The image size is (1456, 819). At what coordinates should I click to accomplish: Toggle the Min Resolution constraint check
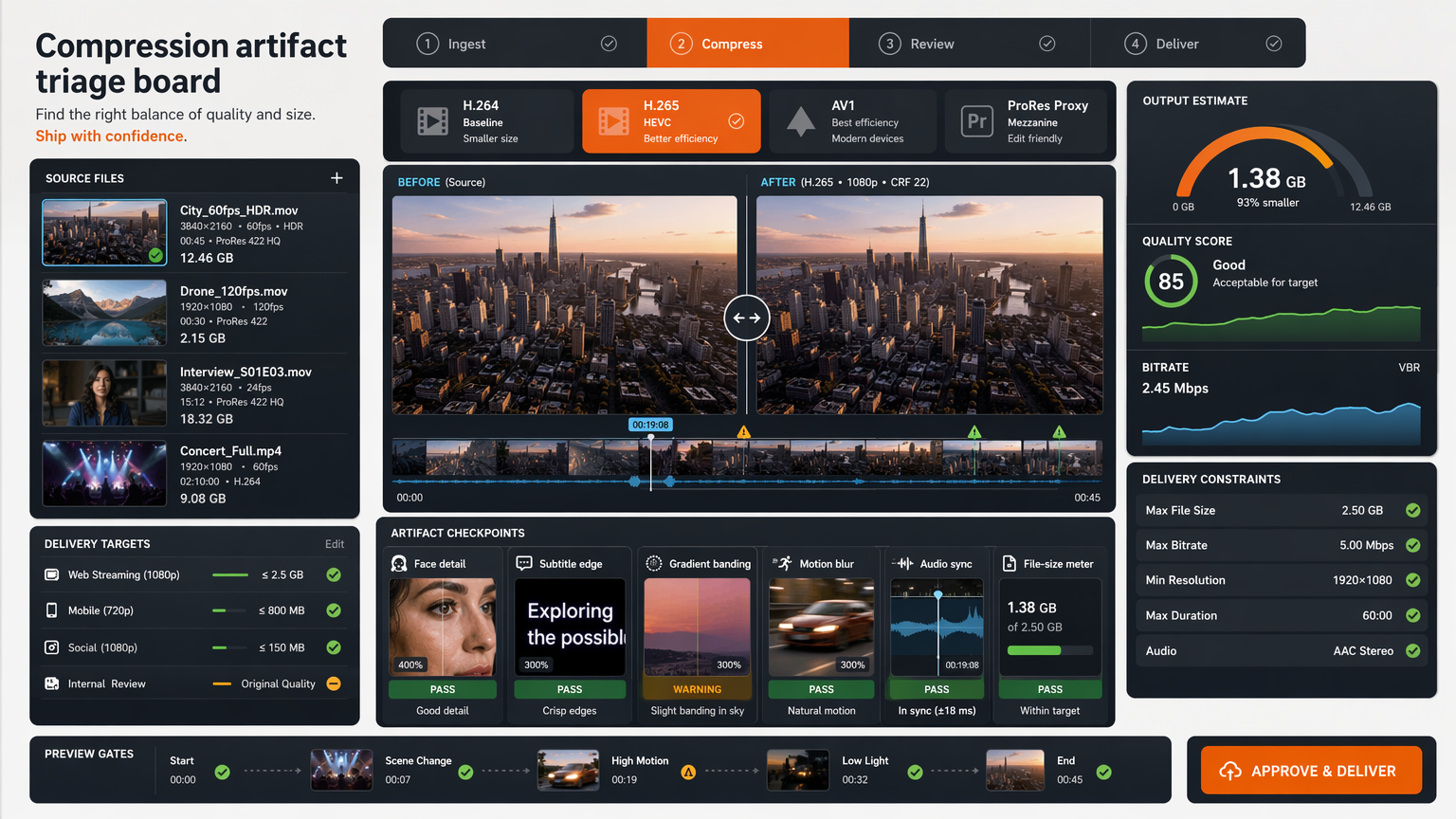(x=1412, y=580)
